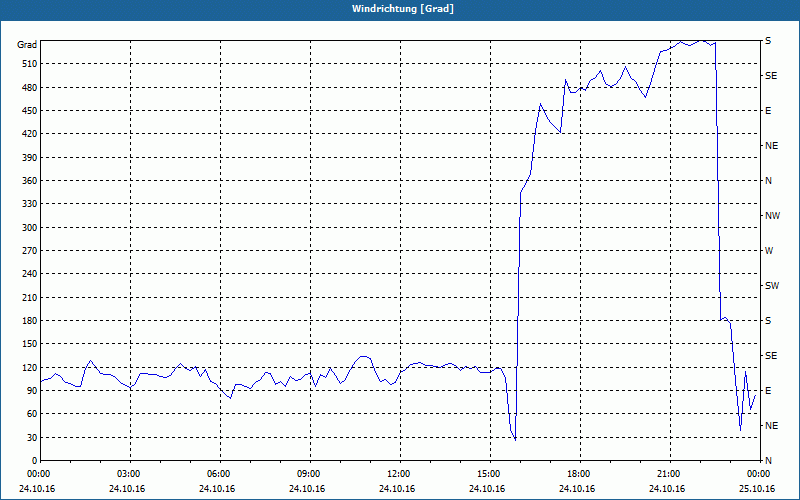800x500 pixels.
Task: Select the 90 y-axis value
Action: pos(32,391)
